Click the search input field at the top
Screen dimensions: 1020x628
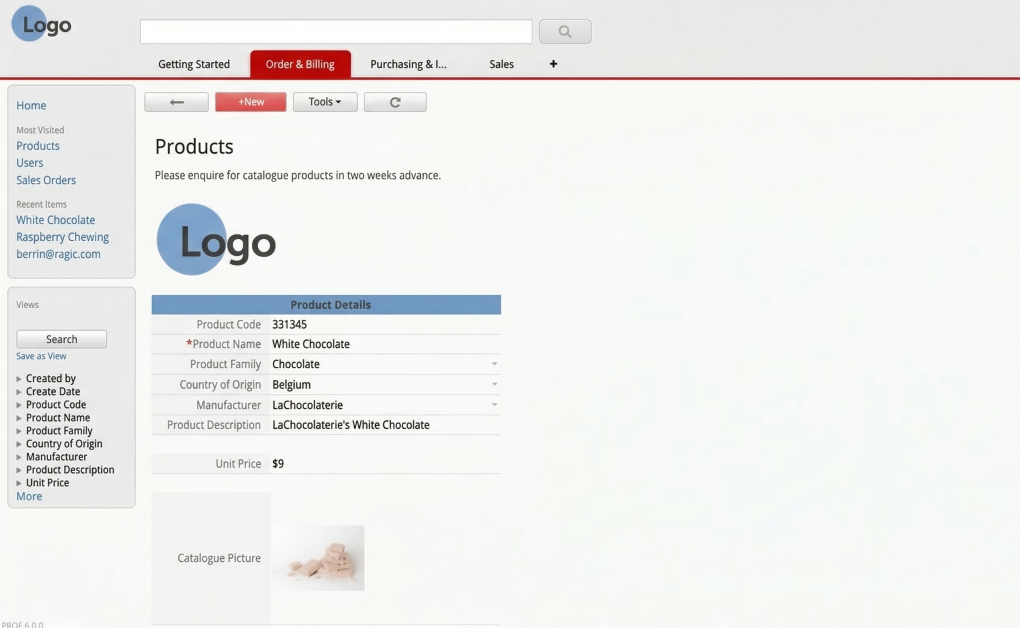[335, 30]
